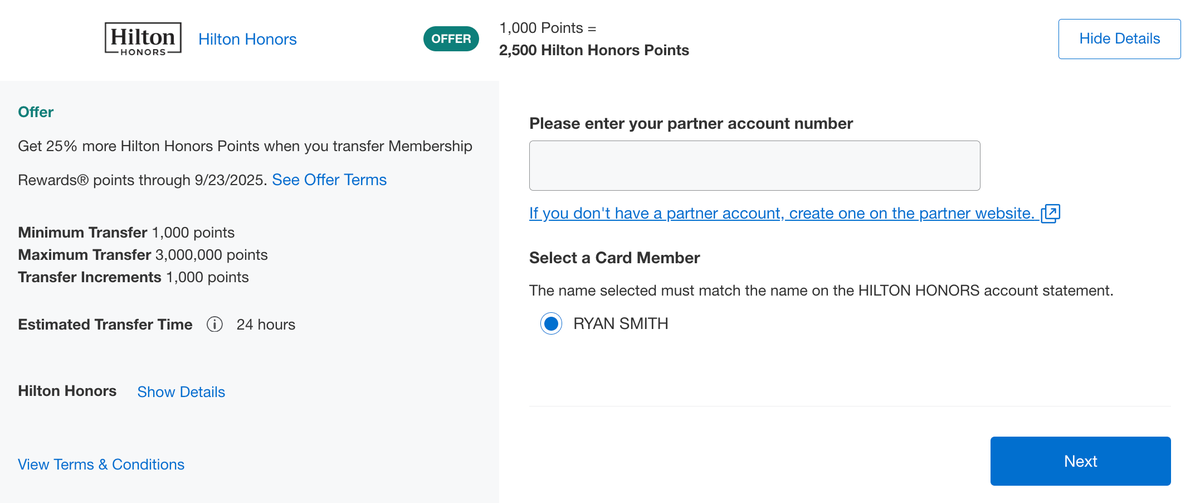Open the Hilton Honors program link in header
The width and height of the screenshot is (1200, 503).
[248, 39]
